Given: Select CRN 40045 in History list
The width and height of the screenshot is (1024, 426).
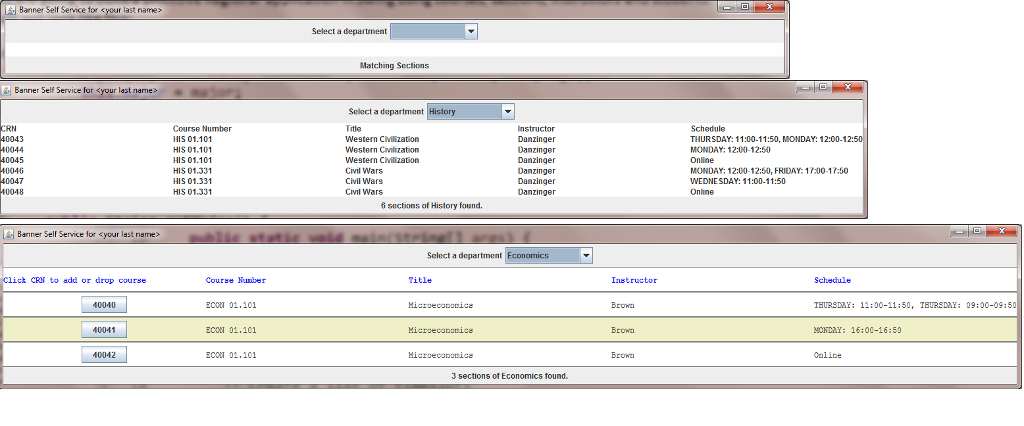Looking at the screenshot, I should pyautogui.click(x=12, y=160).
